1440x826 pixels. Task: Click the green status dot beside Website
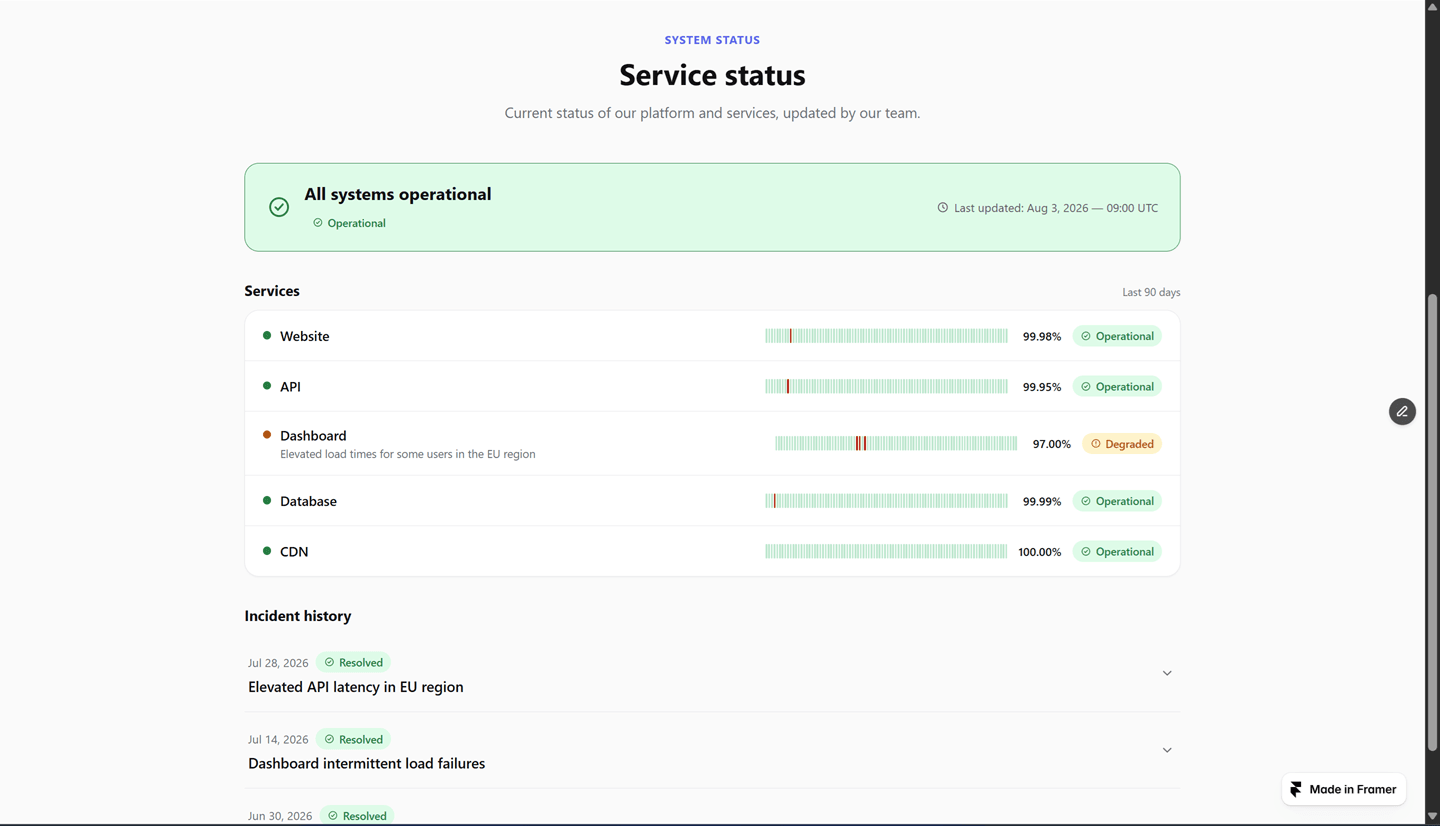(x=267, y=336)
